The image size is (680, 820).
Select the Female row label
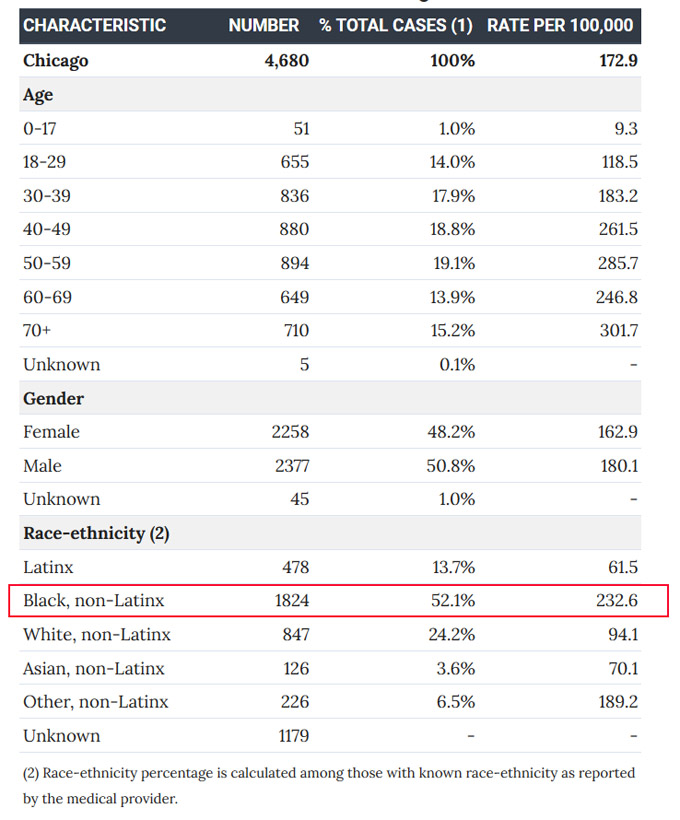click(51, 432)
